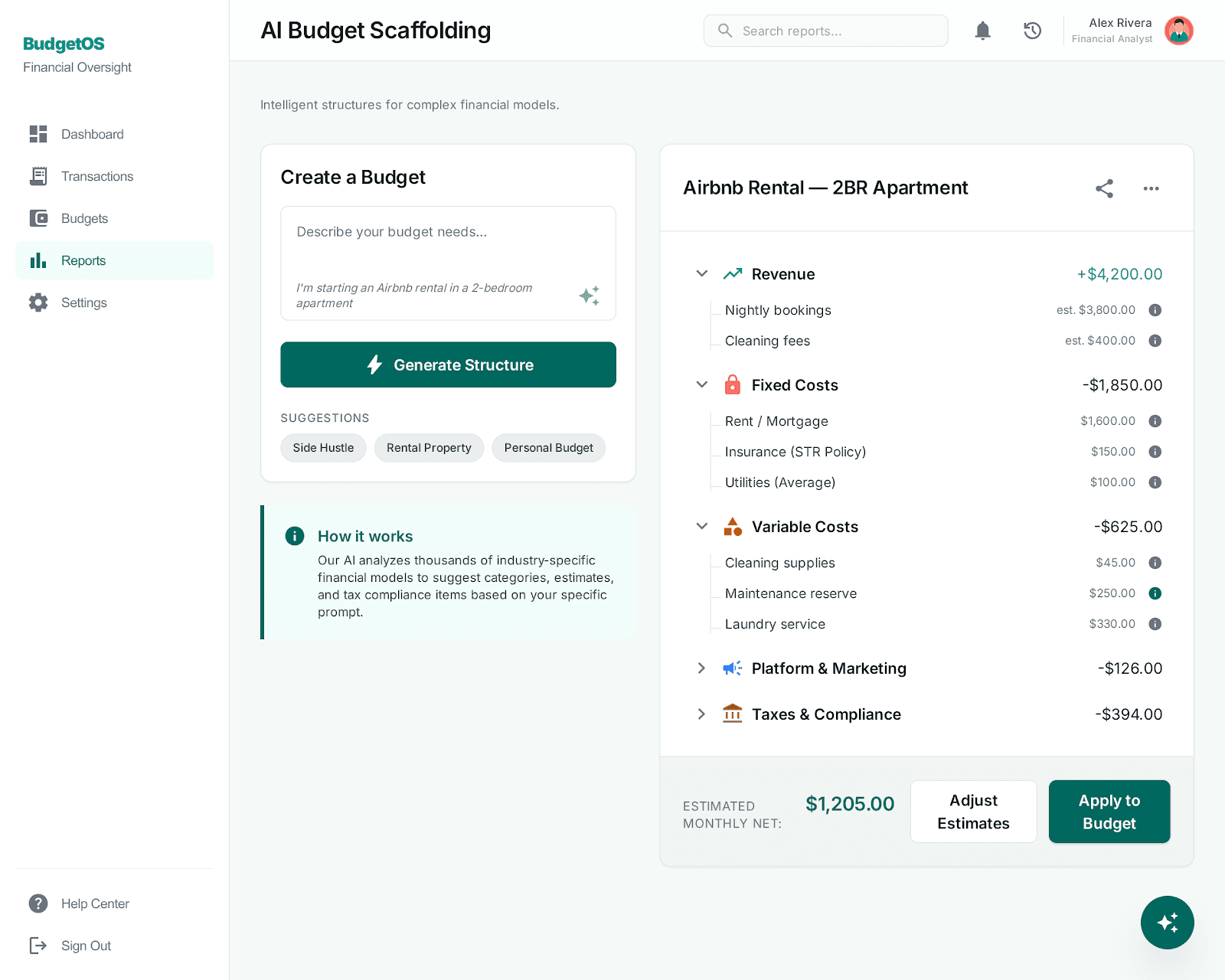
Task: Show info for Nightly bookings estimate
Action: coord(1155,310)
